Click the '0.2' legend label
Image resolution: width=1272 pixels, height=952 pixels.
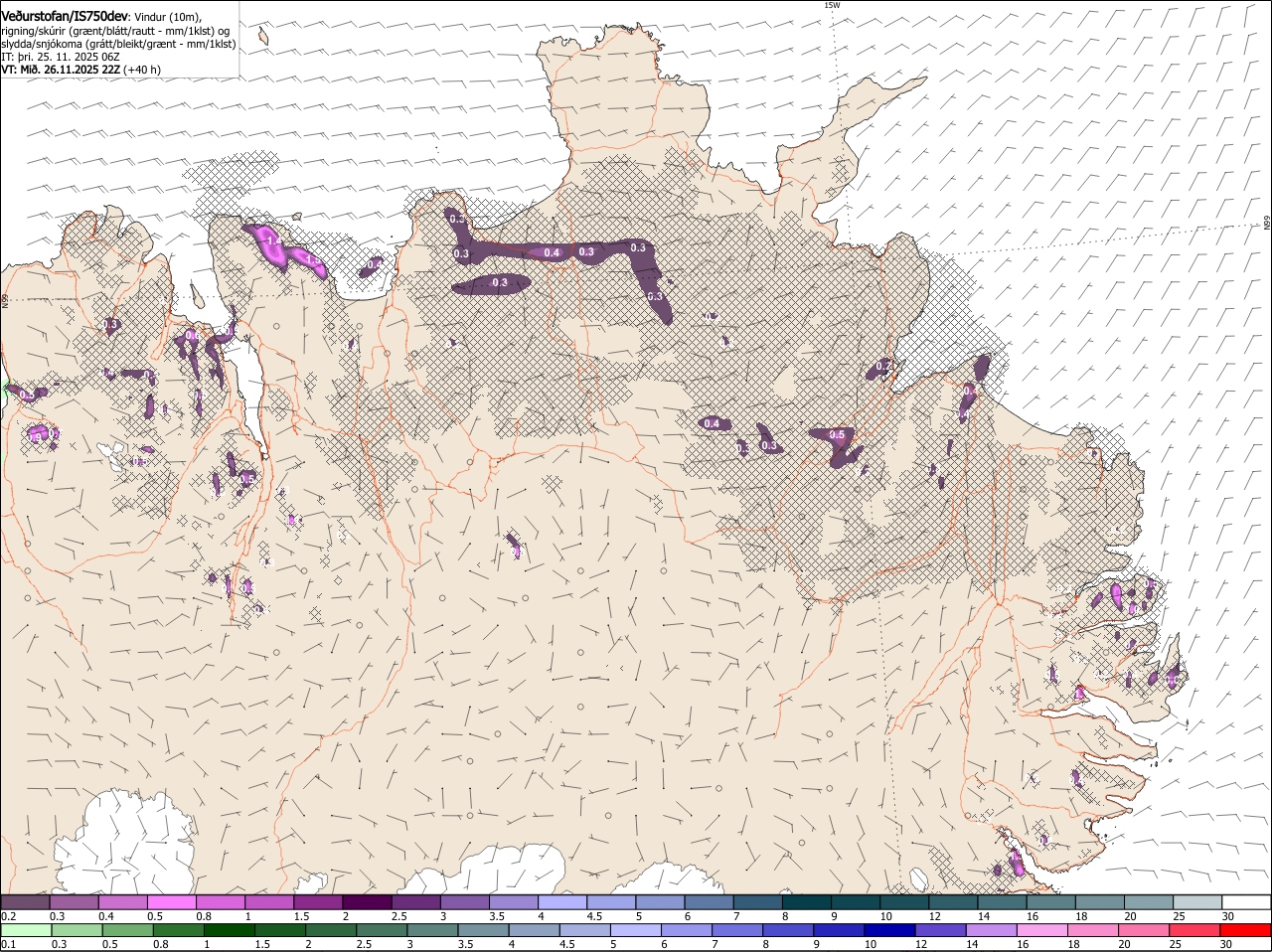coord(8,916)
